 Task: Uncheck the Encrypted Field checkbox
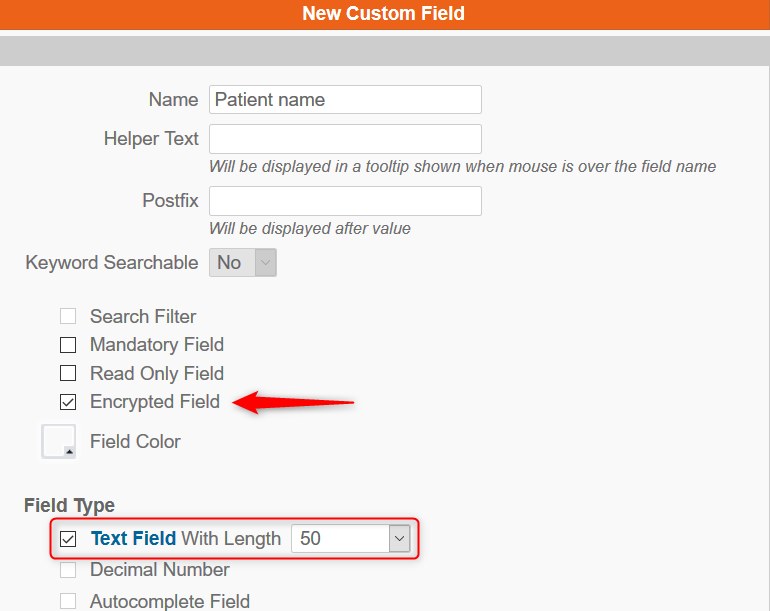(68, 402)
